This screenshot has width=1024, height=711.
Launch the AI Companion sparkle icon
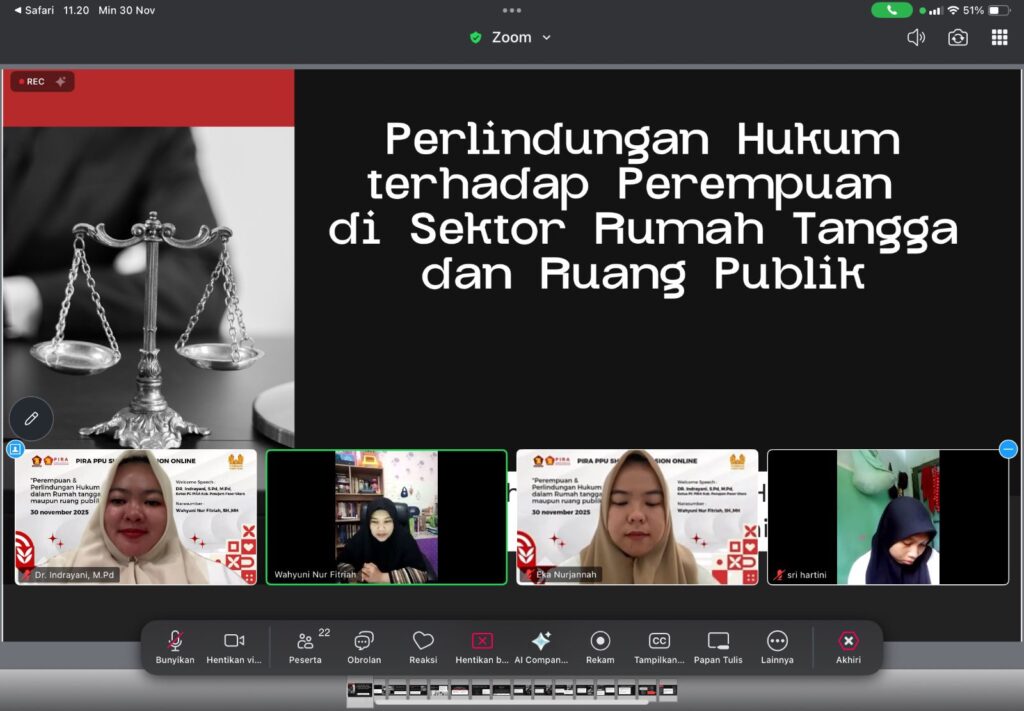click(x=541, y=646)
